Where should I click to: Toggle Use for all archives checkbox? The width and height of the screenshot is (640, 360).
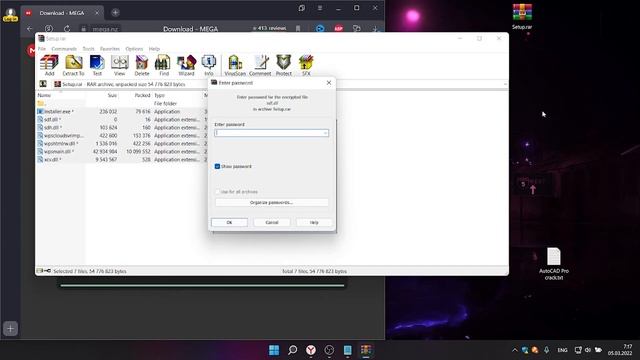[218, 191]
